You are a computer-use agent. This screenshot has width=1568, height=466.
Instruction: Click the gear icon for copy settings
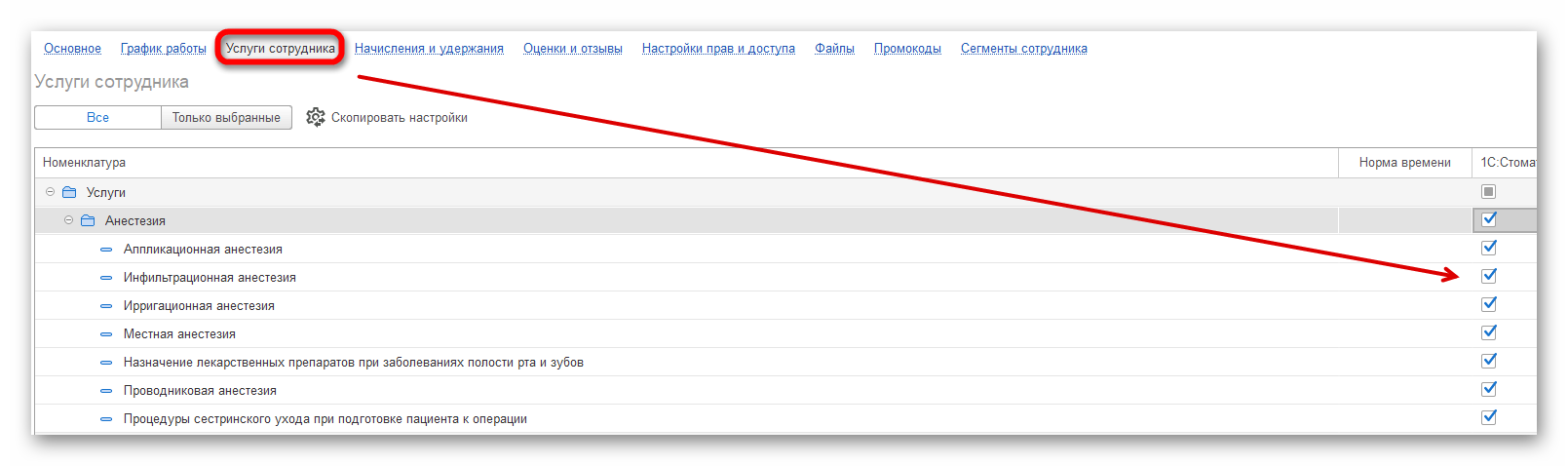[315, 117]
